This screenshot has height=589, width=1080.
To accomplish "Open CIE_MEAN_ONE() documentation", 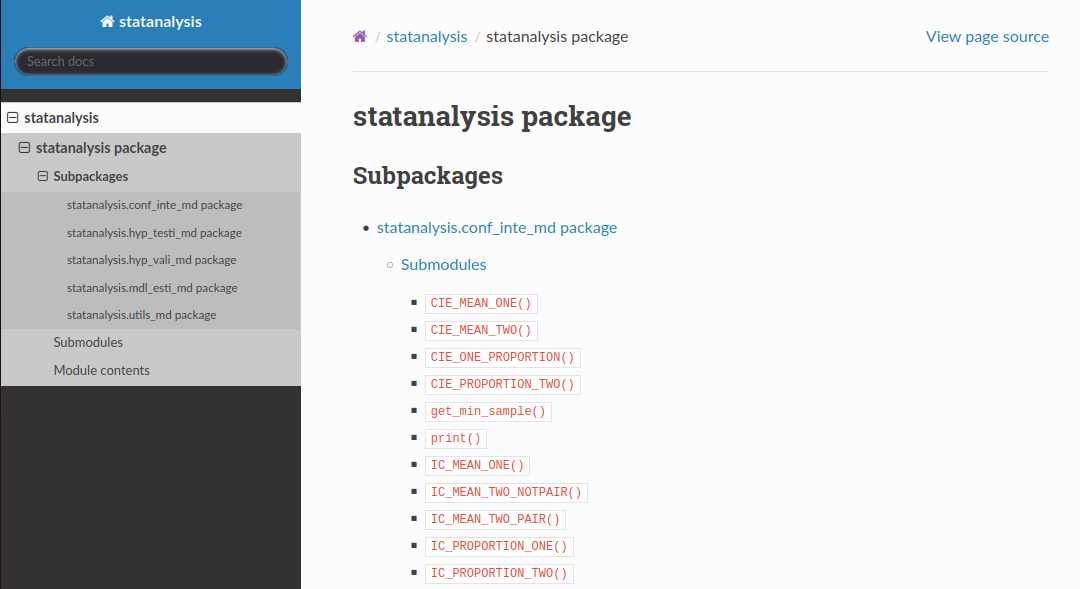I will coord(481,303).
